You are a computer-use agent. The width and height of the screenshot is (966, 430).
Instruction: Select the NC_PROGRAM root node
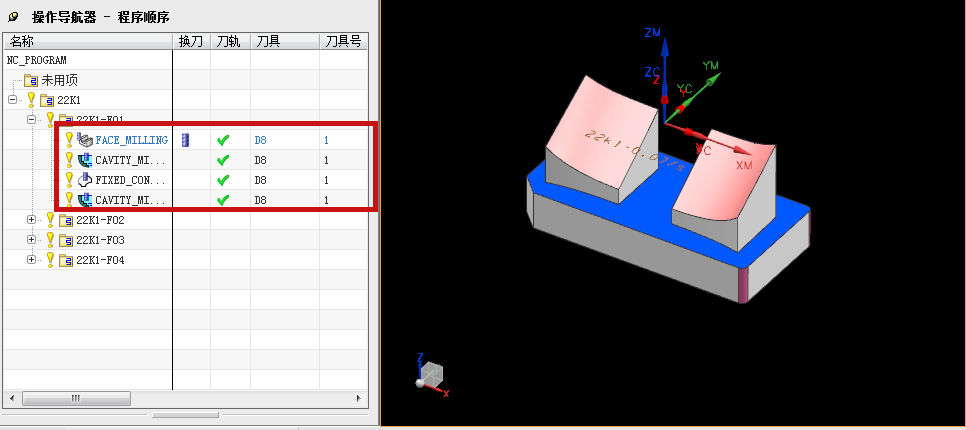(36, 60)
